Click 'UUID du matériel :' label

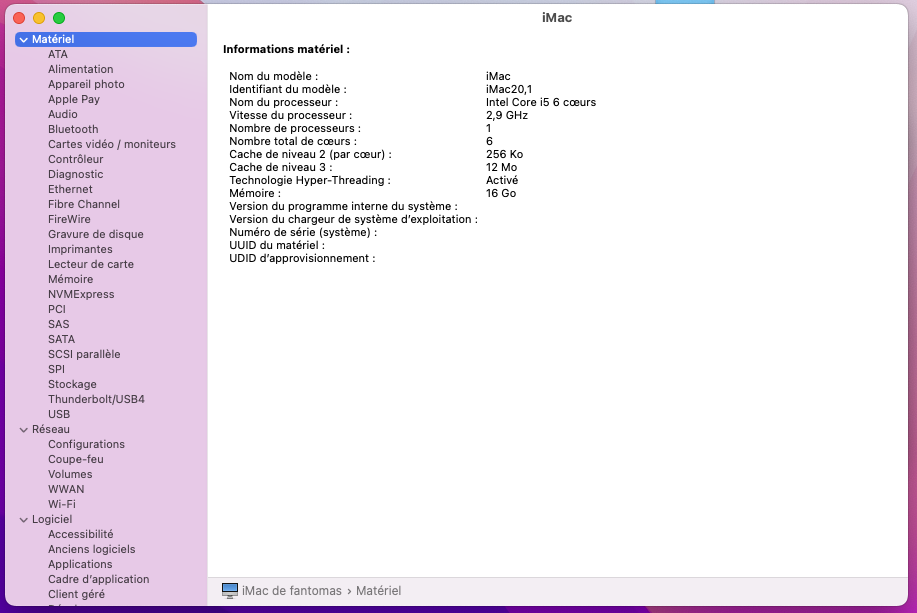pyautogui.click(x=277, y=245)
